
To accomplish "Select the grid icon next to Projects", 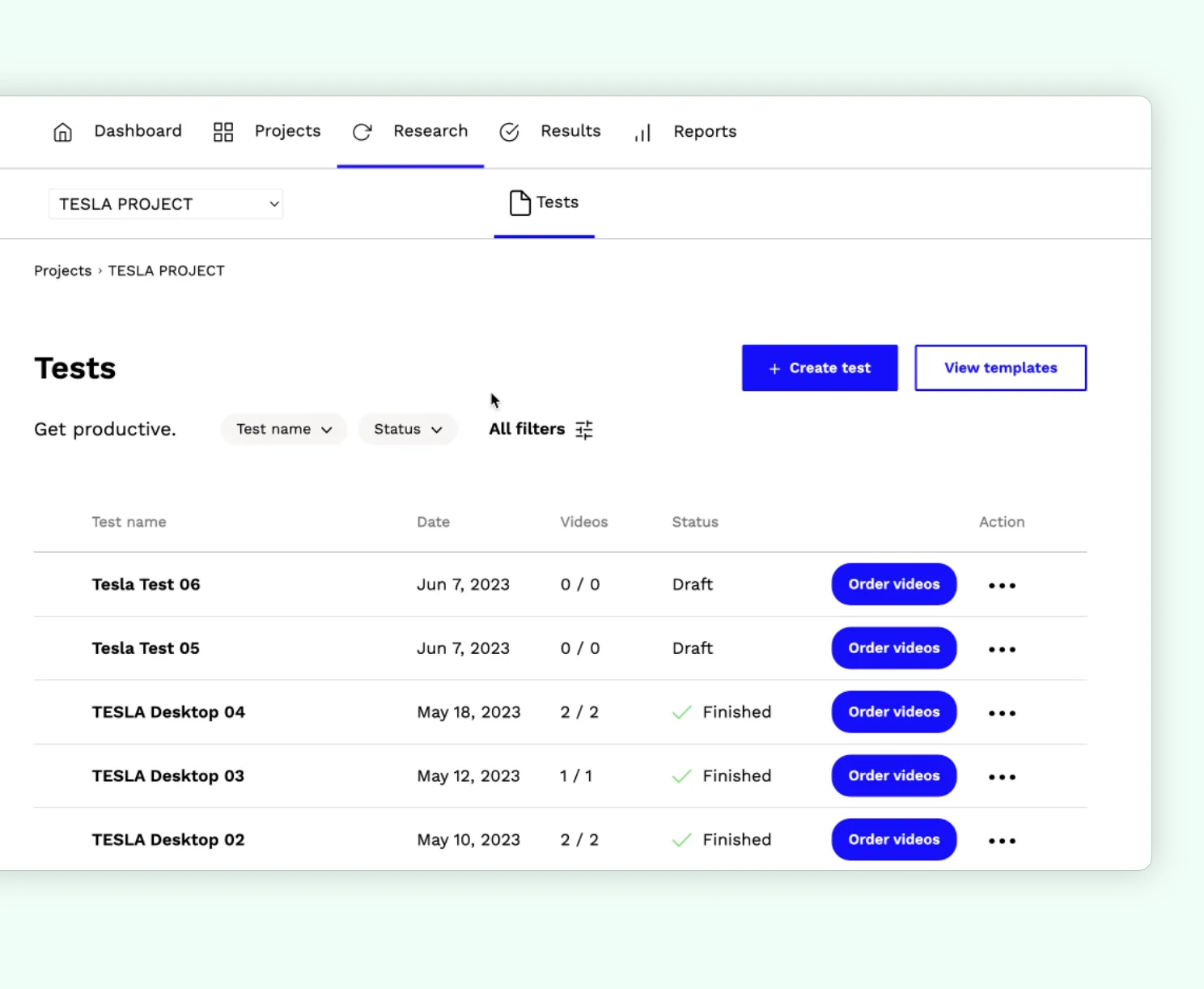I will coord(223,131).
